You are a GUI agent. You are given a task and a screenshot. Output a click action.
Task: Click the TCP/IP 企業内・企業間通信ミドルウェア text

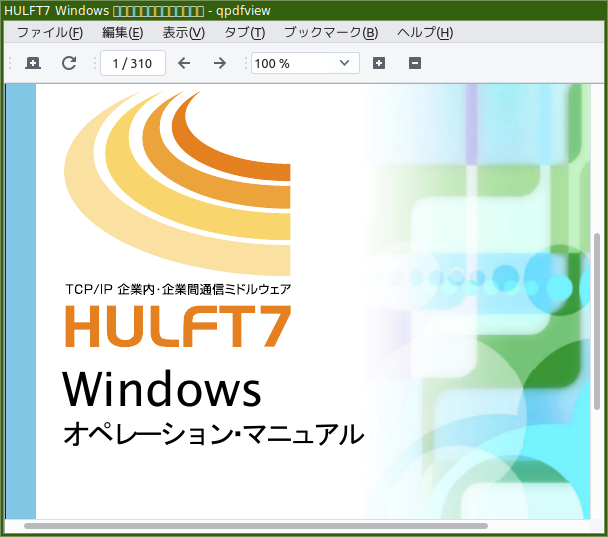point(178,289)
